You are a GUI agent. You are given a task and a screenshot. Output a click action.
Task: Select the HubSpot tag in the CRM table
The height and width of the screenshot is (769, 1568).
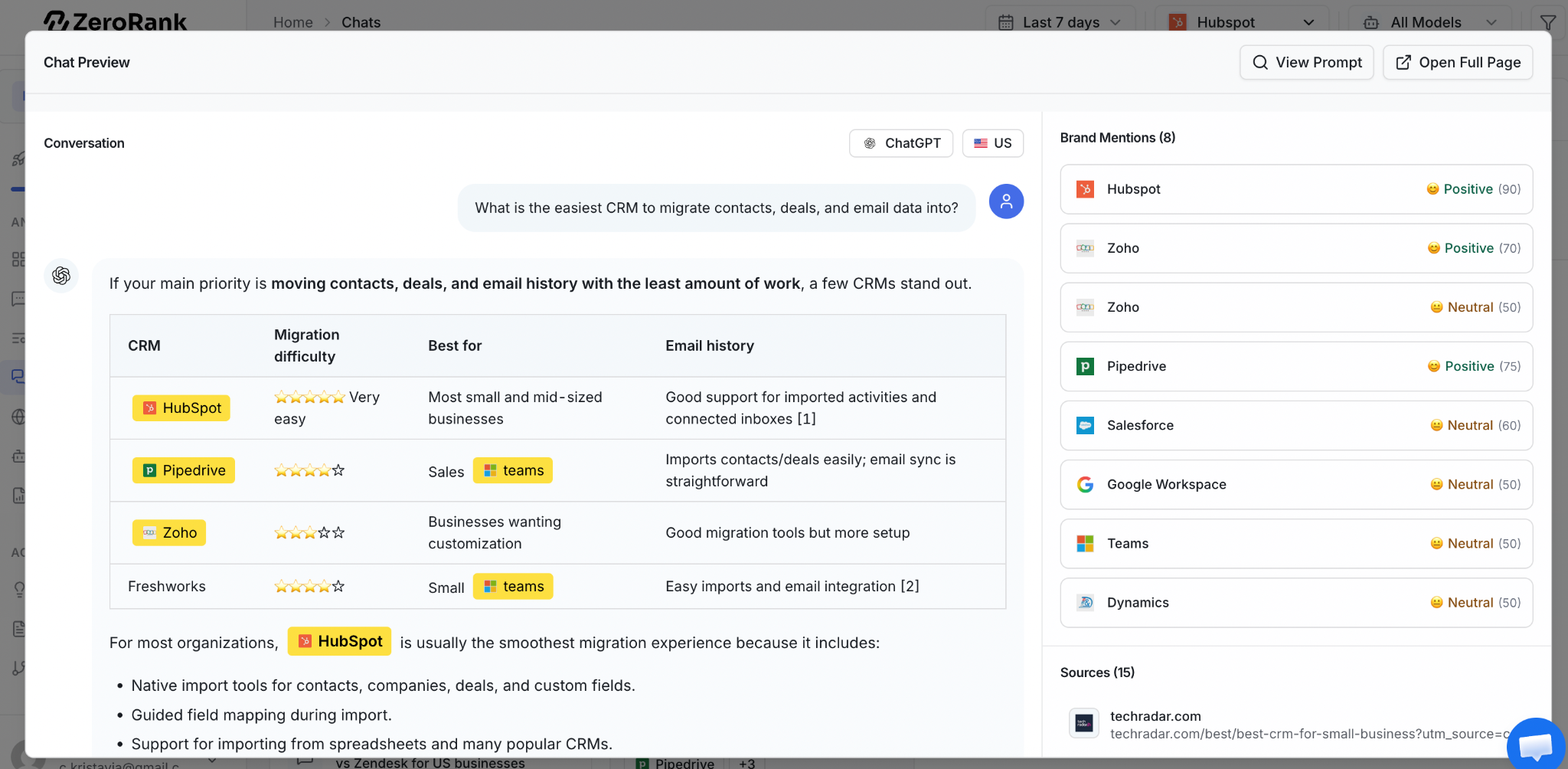(x=181, y=408)
